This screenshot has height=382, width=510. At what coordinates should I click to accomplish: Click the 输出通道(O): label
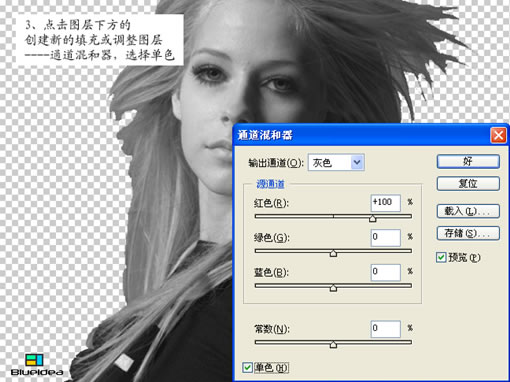coord(276,163)
